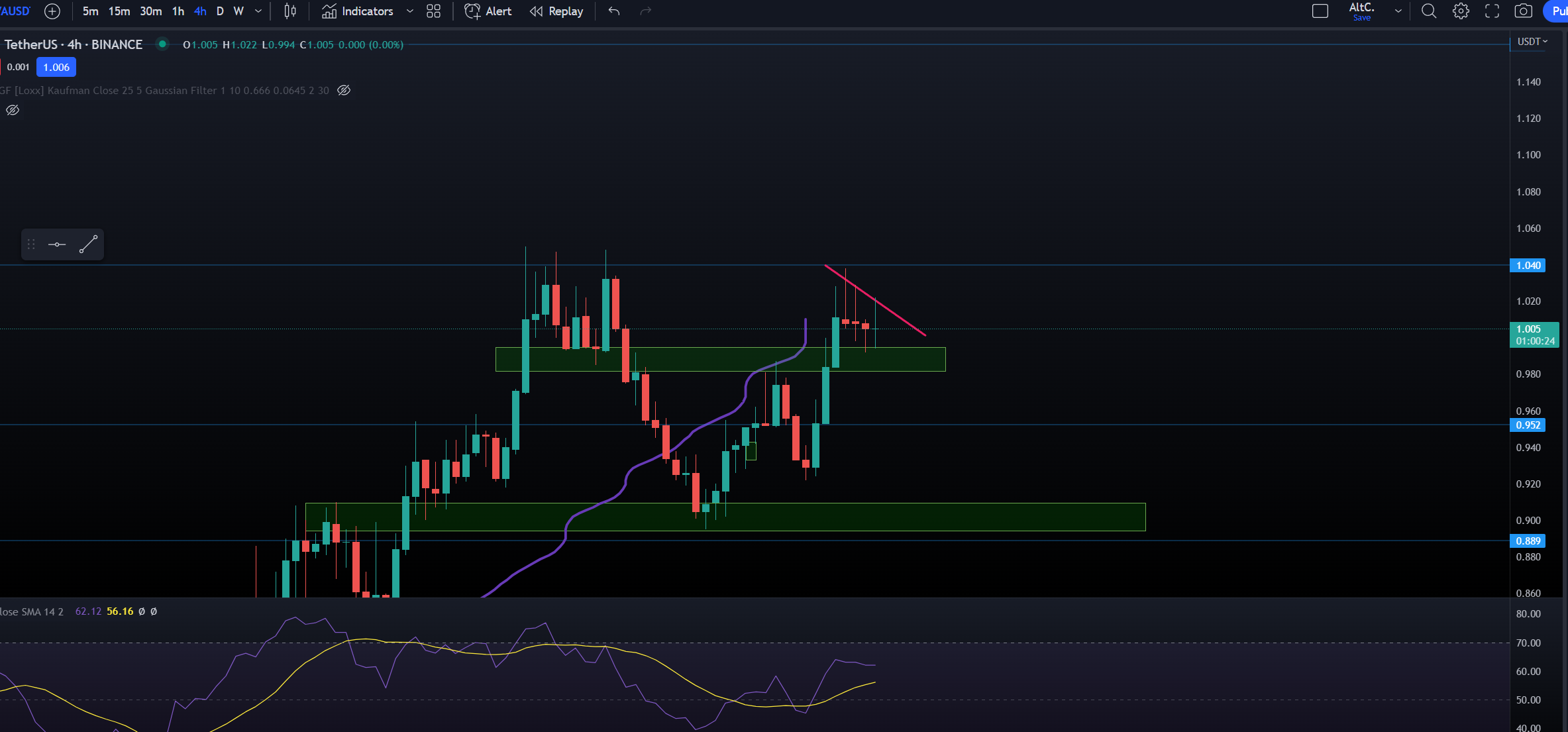Click the 1.140 price scale label
Viewport: 1568px width, 732px height.
click(1528, 82)
